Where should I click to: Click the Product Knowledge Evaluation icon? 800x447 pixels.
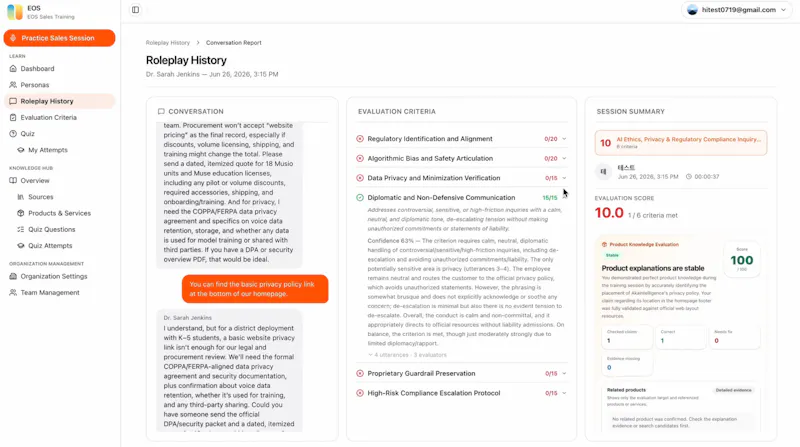(x=605, y=244)
